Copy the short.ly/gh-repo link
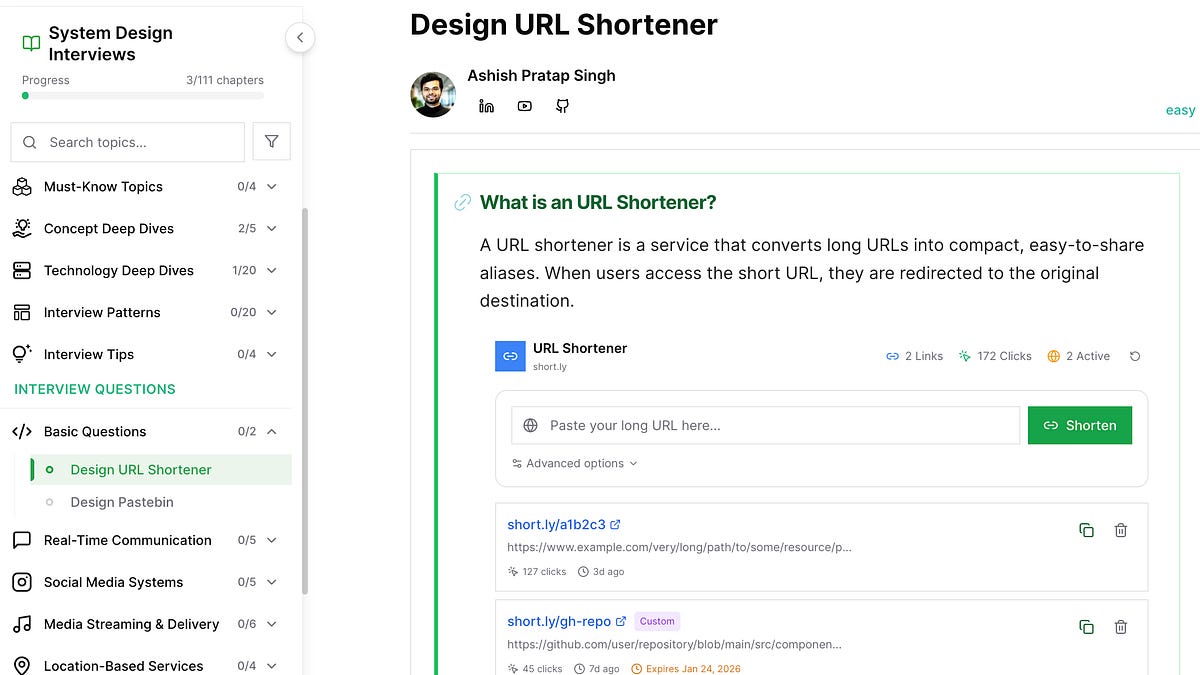Image resolution: width=1200 pixels, height=675 pixels. pos(1086,627)
